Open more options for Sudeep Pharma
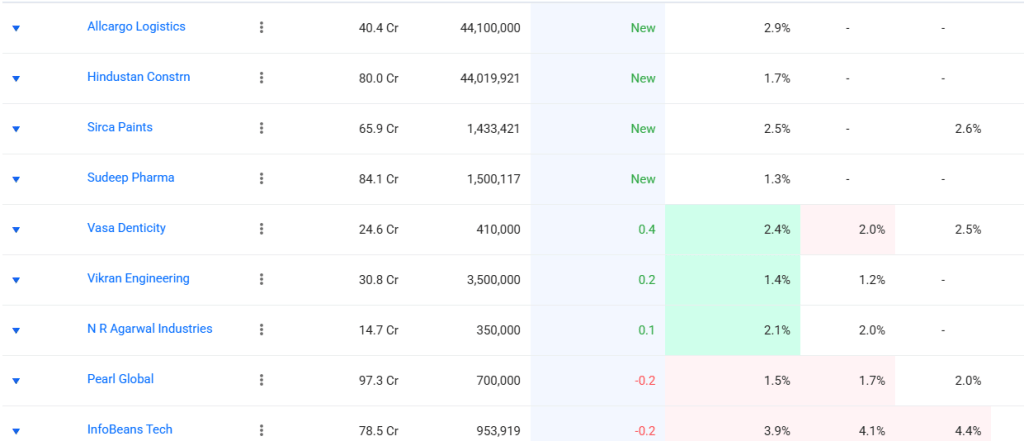 [261, 179]
